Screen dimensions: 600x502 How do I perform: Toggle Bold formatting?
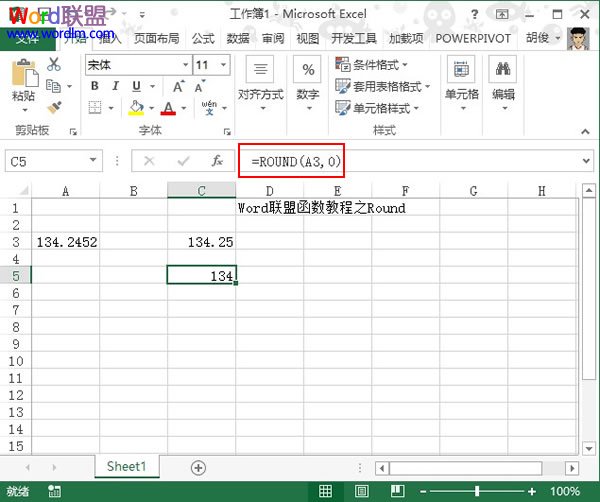[x=95, y=86]
